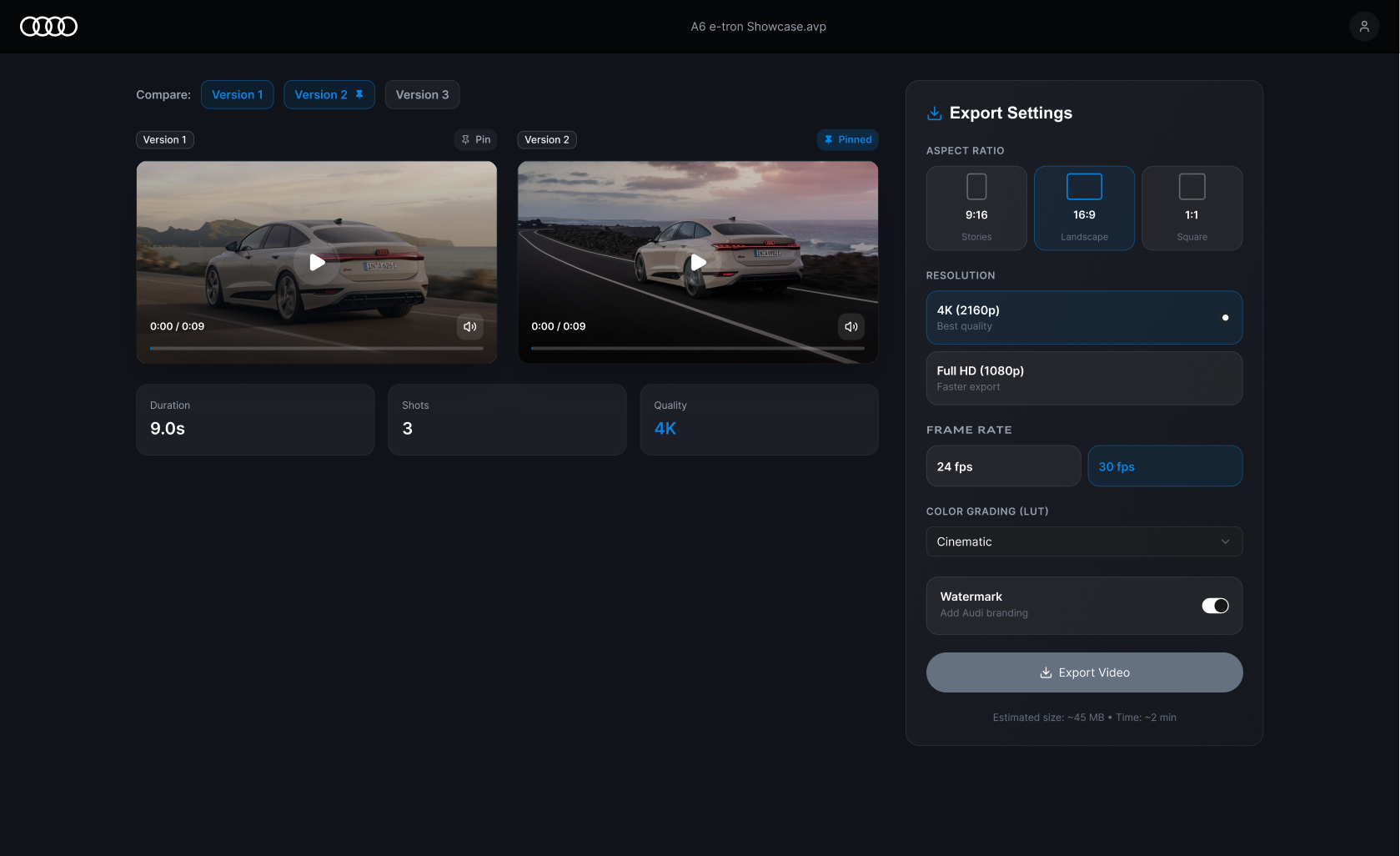Click the A6 e-tron Showcase.avp title
This screenshot has height=856, width=1400.
(x=758, y=27)
